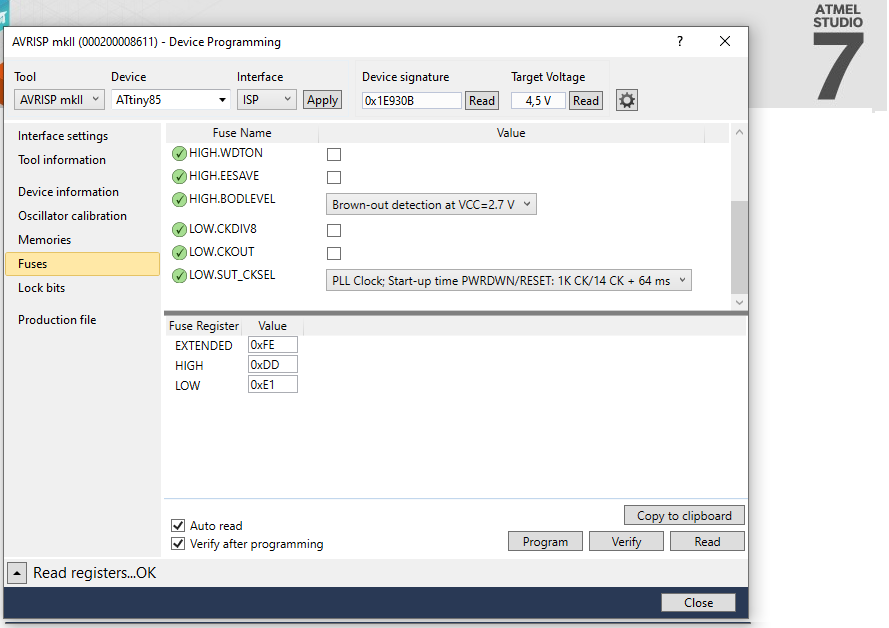Image resolution: width=889 pixels, height=628 pixels.
Task: Click the green check icon beside HIGH.BODLEVEL
Action: [179, 200]
